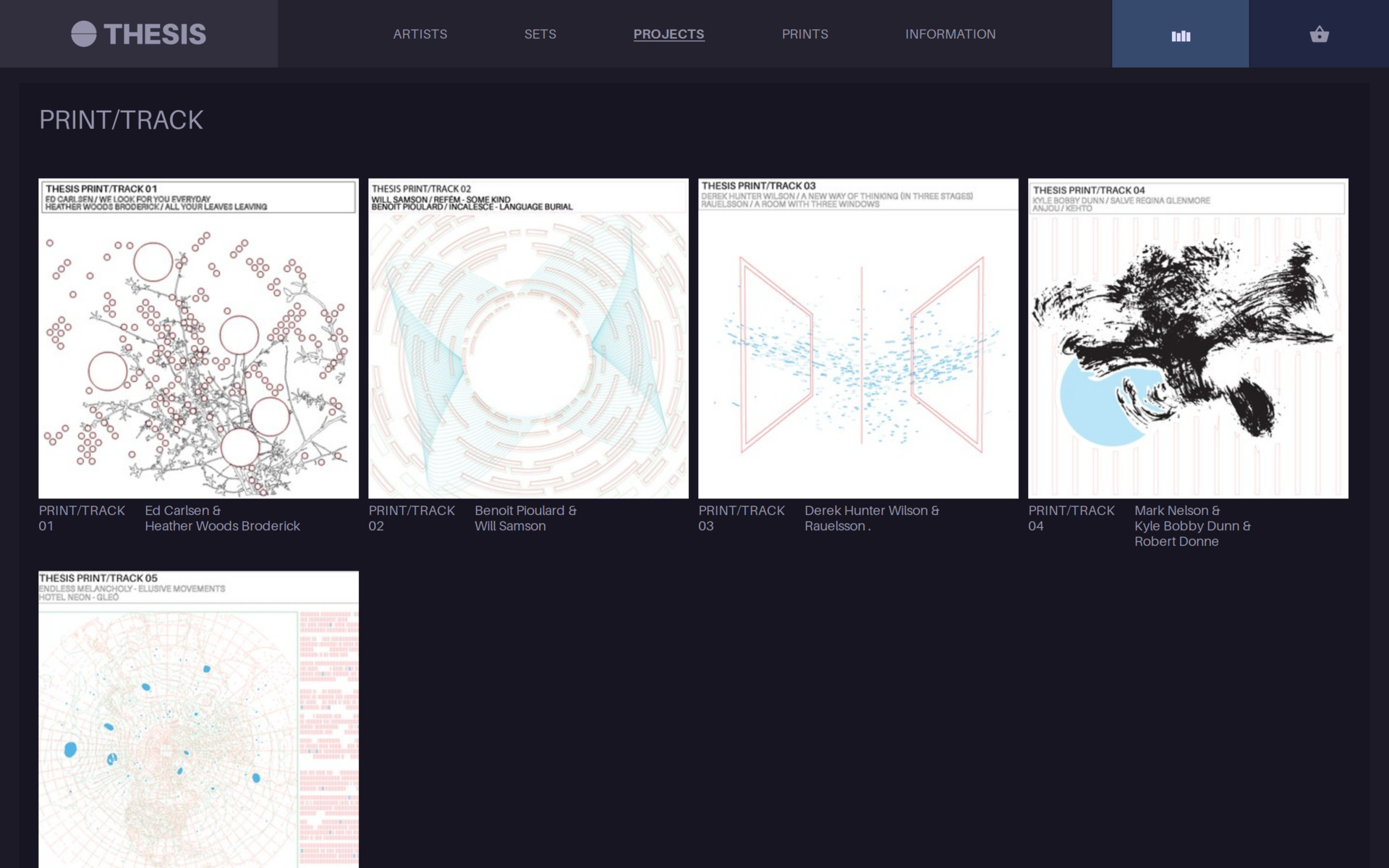Click the THESIS wordmark text
This screenshot has width=1389, height=868.
155,34
